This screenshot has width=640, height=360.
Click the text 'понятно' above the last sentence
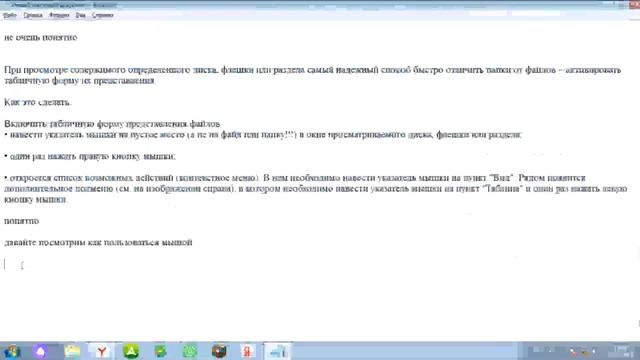pos(22,221)
